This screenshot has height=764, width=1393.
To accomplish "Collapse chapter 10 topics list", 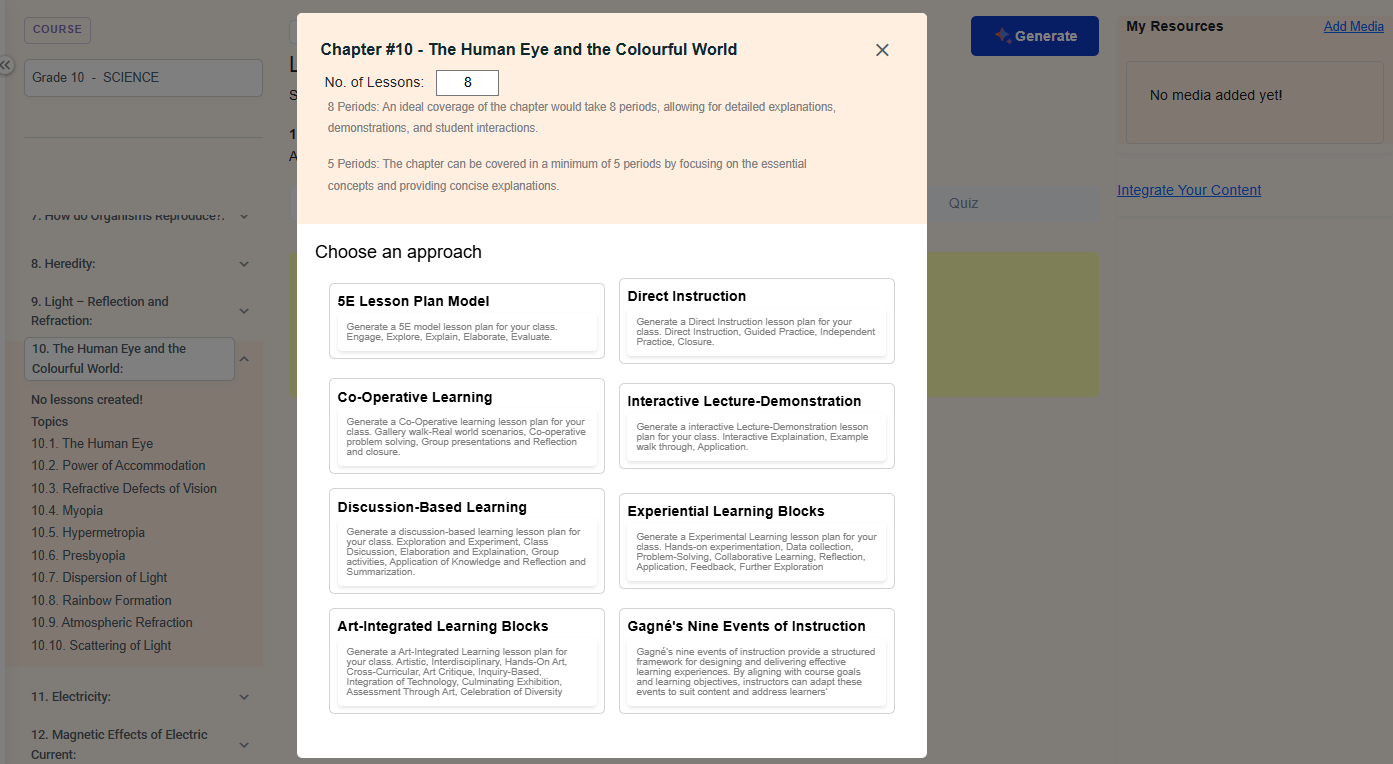I will 243,358.
